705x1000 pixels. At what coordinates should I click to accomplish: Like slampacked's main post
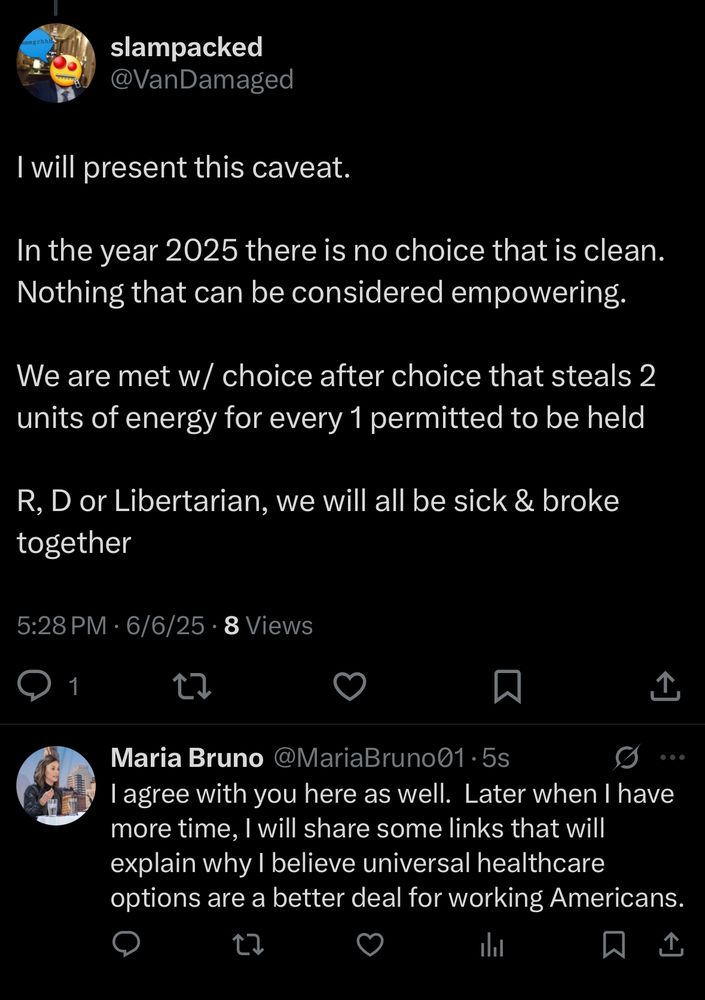pyautogui.click(x=349, y=685)
